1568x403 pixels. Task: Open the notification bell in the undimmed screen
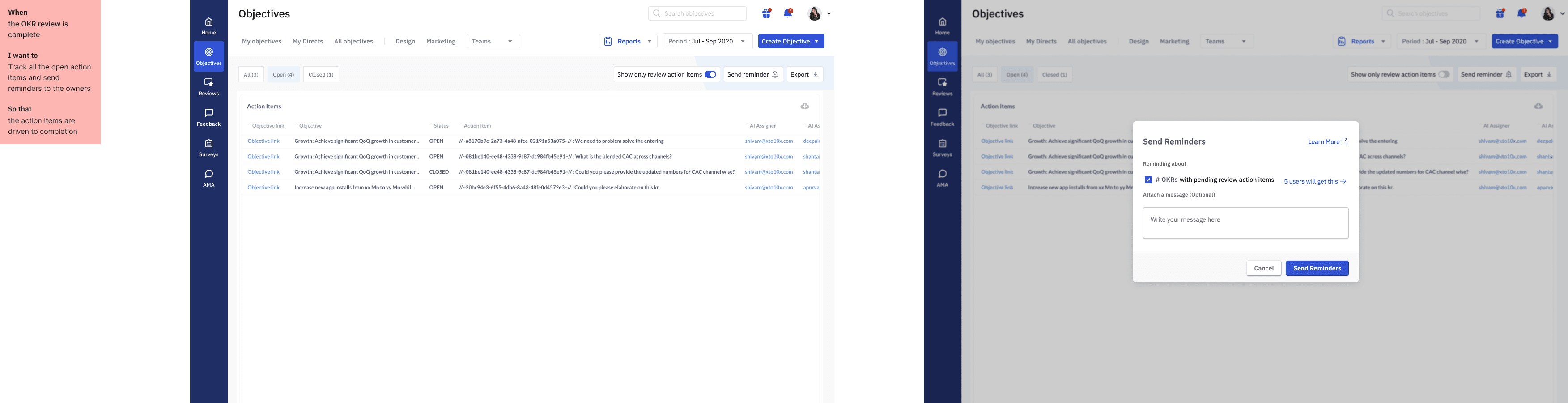(x=788, y=13)
